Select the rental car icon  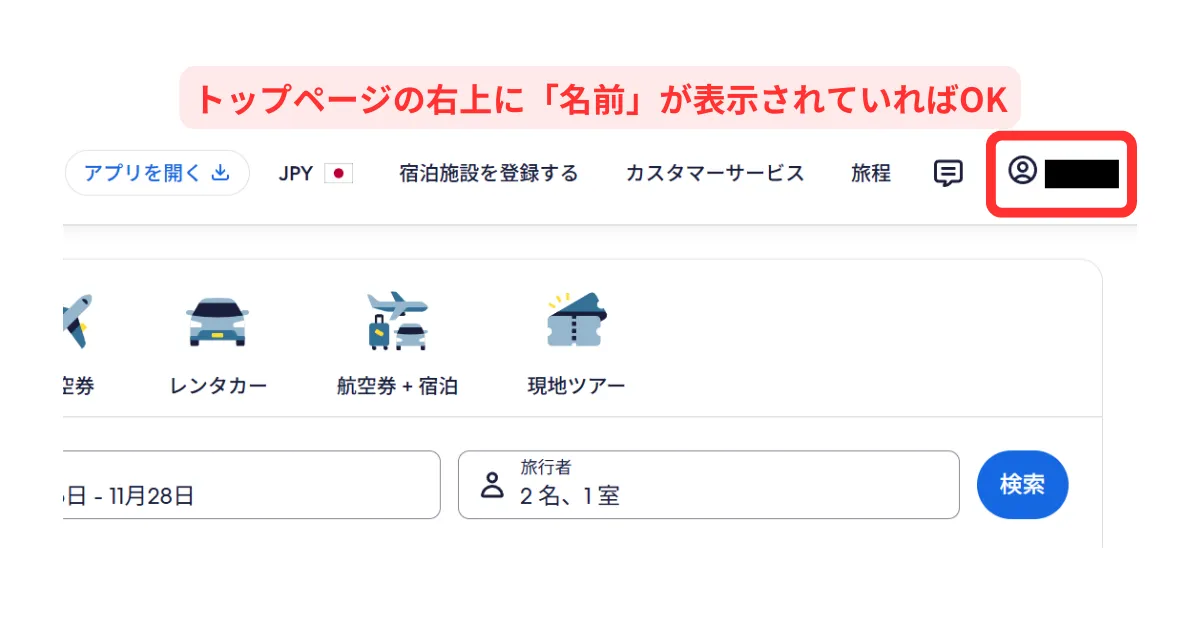pos(218,322)
